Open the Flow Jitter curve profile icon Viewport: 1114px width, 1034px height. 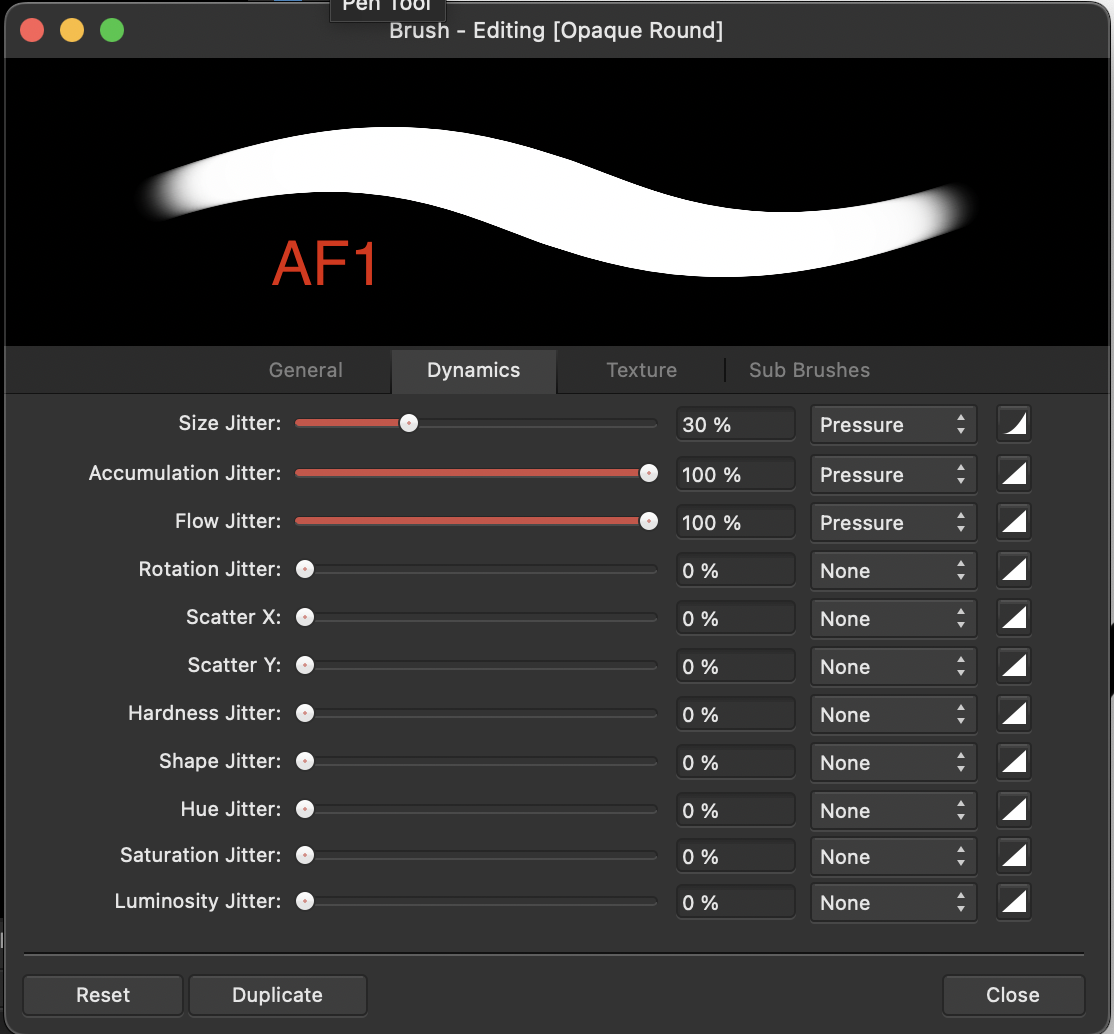tap(1014, 522)
